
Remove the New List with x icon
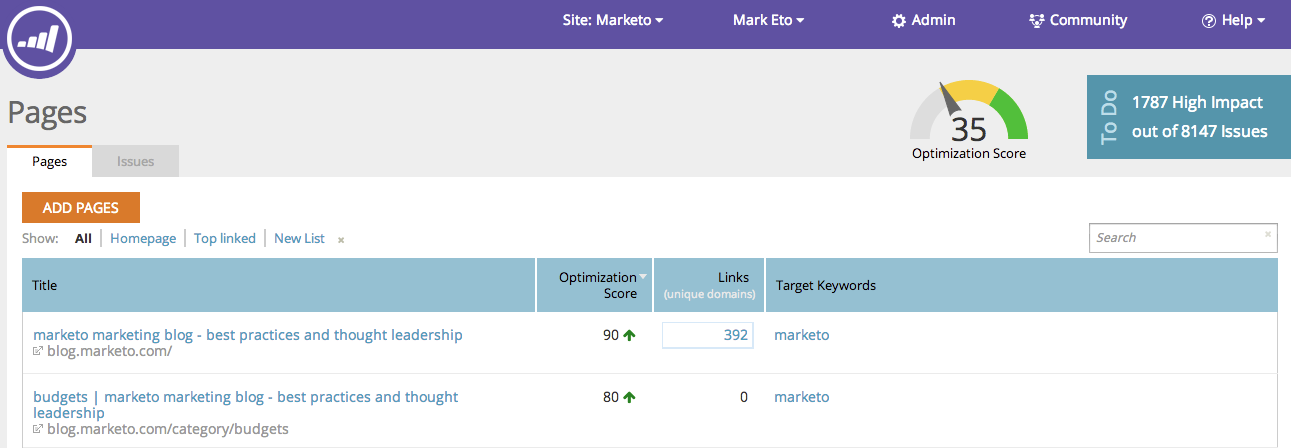(341, 240)
